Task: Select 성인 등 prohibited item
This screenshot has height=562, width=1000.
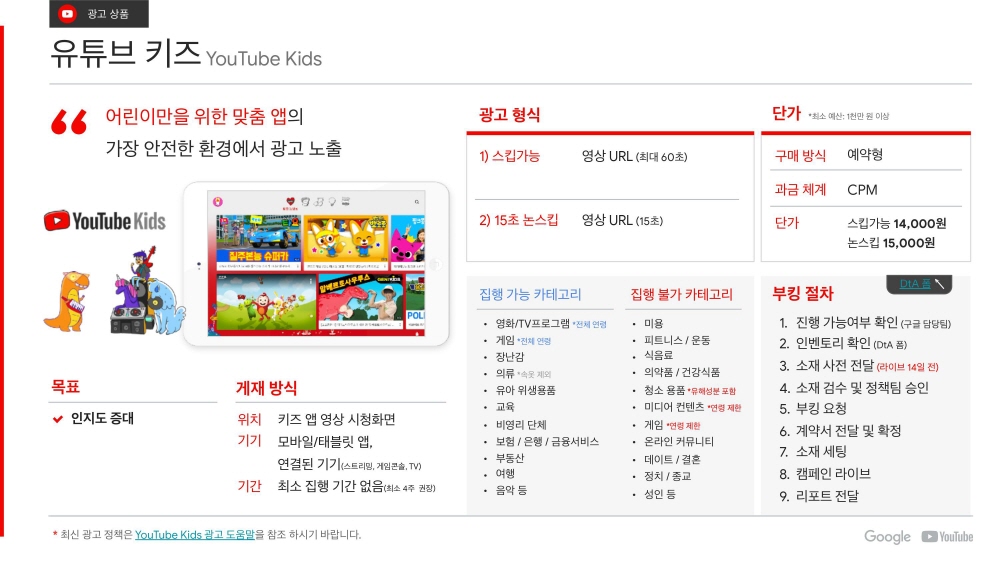Action: click(659, 494)
